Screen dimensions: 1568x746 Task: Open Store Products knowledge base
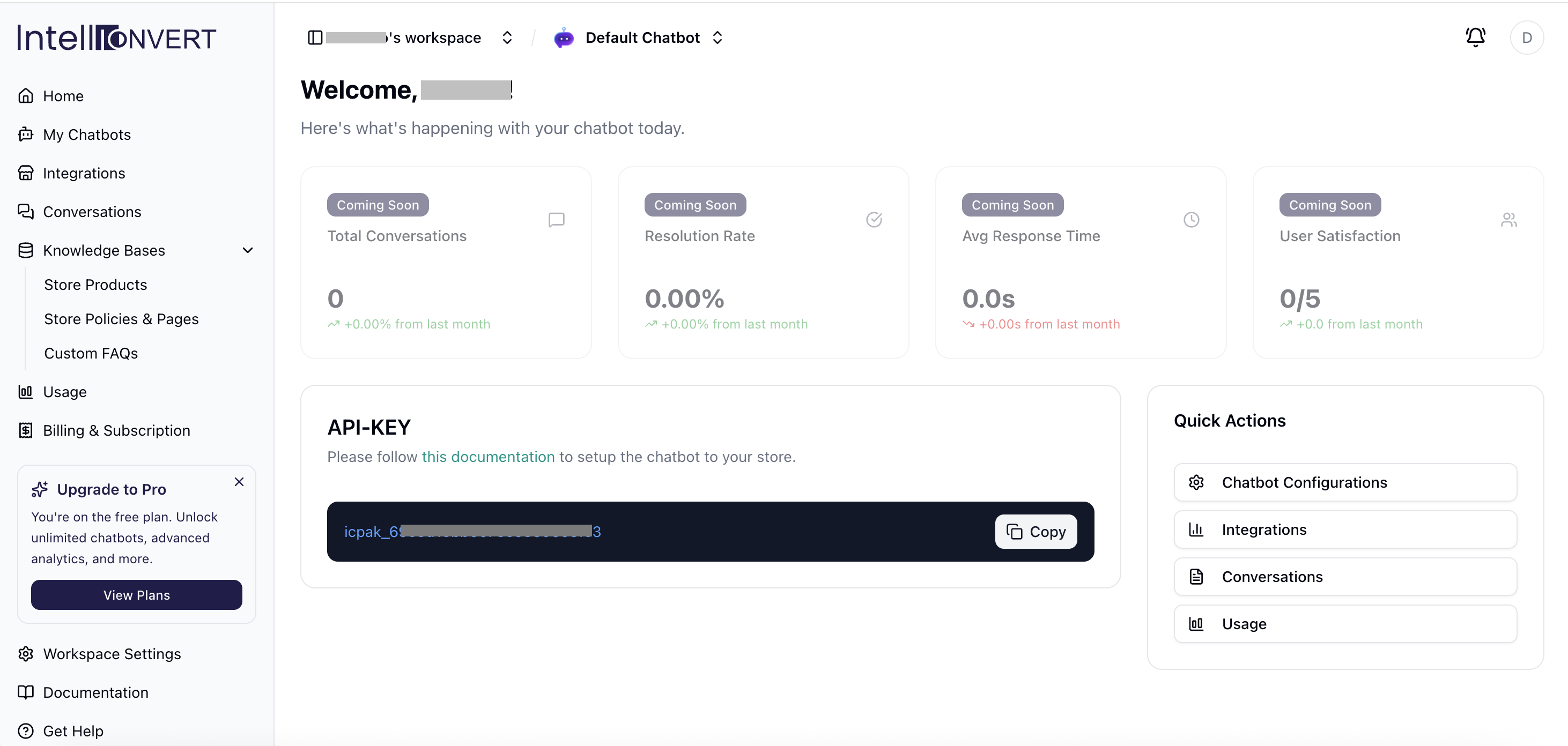(x=95, y=285)
